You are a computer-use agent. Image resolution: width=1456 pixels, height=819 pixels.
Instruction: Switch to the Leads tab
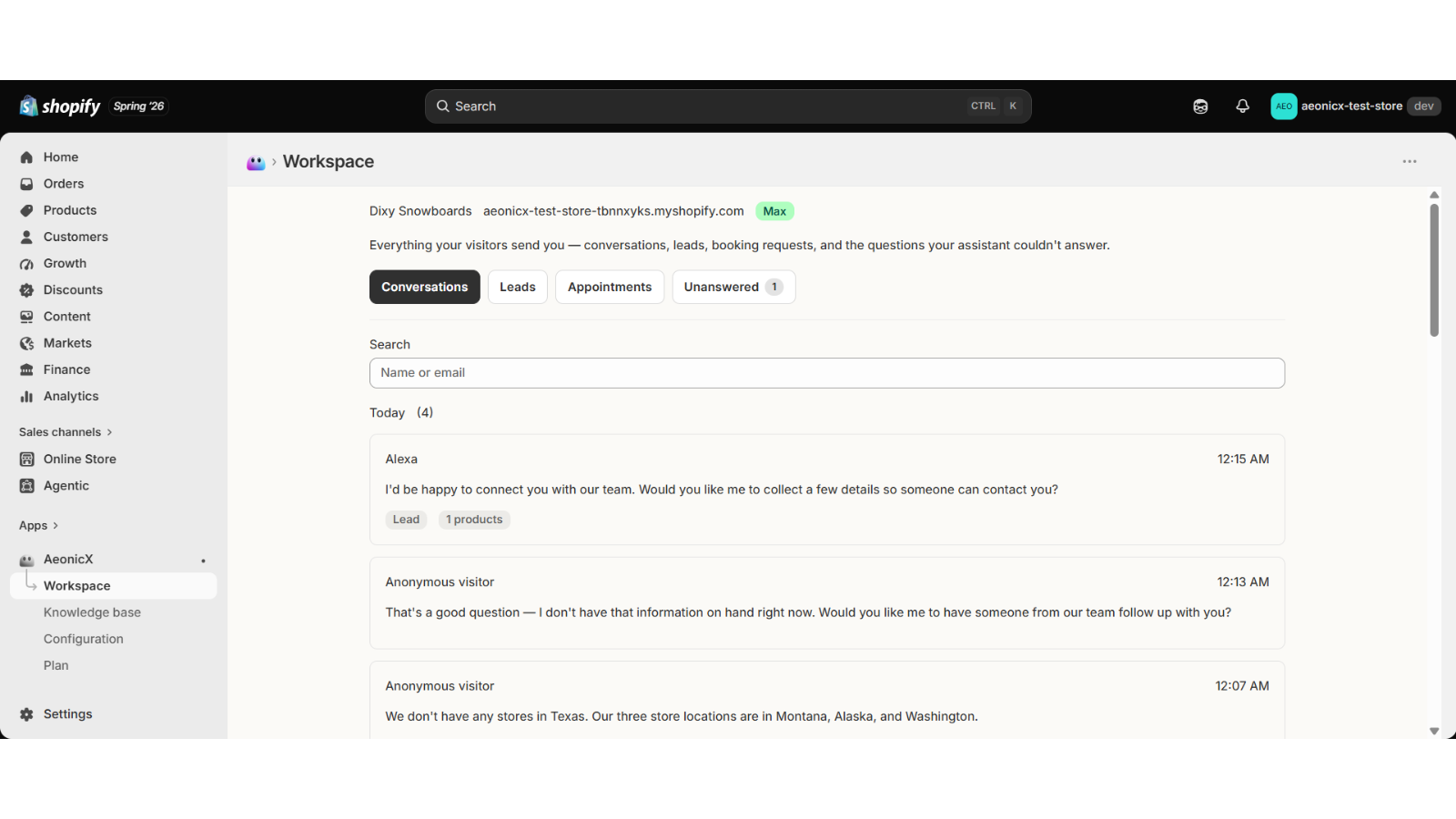(x=518, y=287)
